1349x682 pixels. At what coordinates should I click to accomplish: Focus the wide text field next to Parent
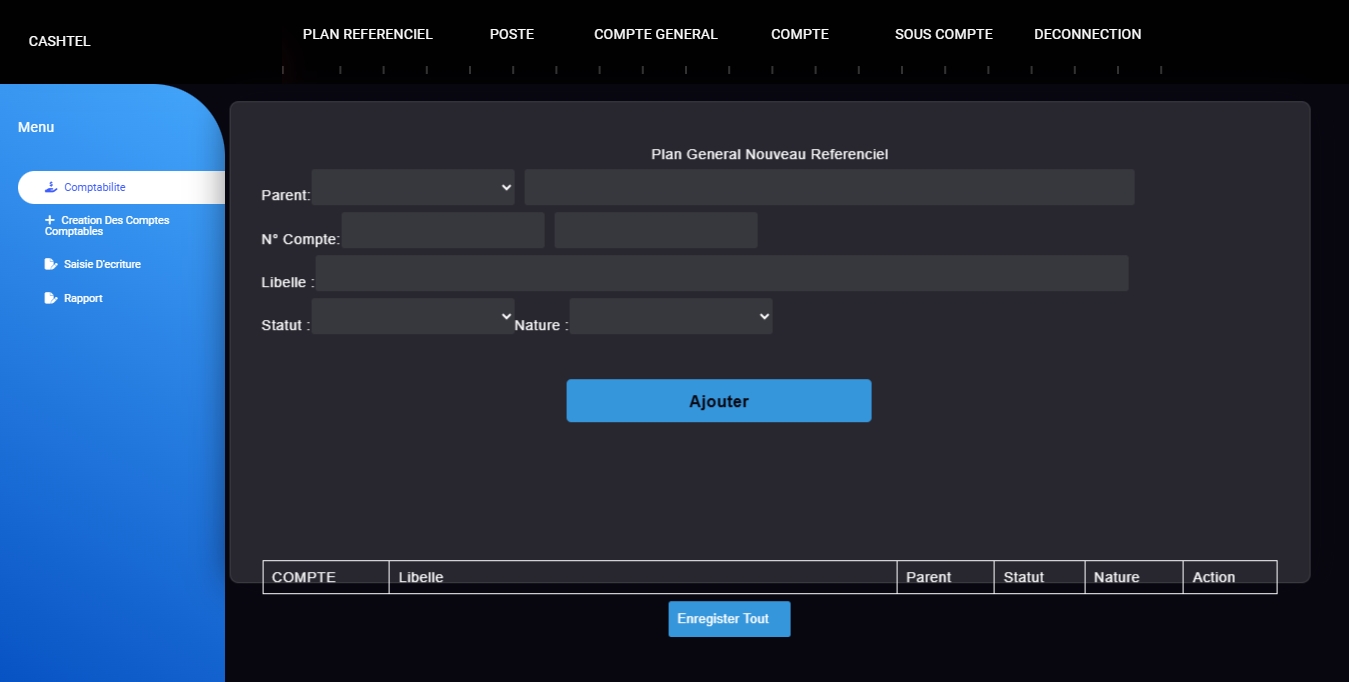[829, 187]
